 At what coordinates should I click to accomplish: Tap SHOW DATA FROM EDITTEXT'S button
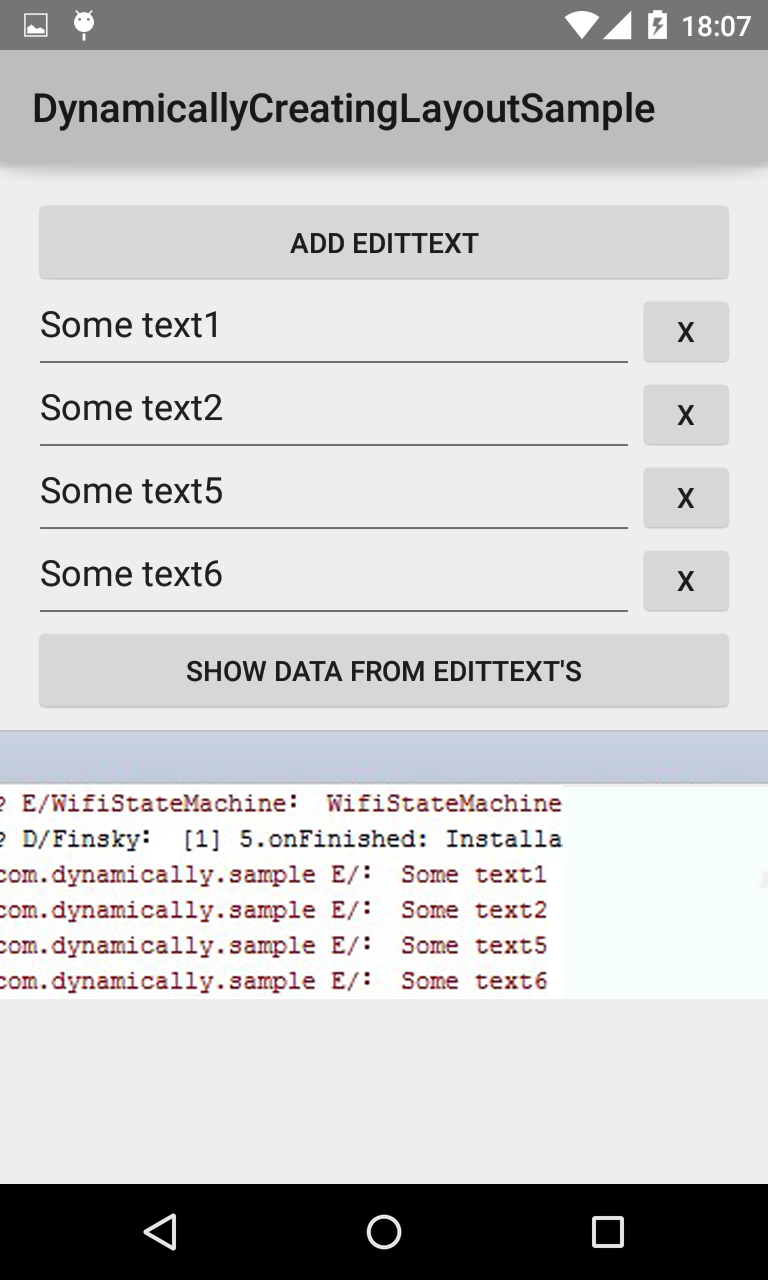(384, 670)
